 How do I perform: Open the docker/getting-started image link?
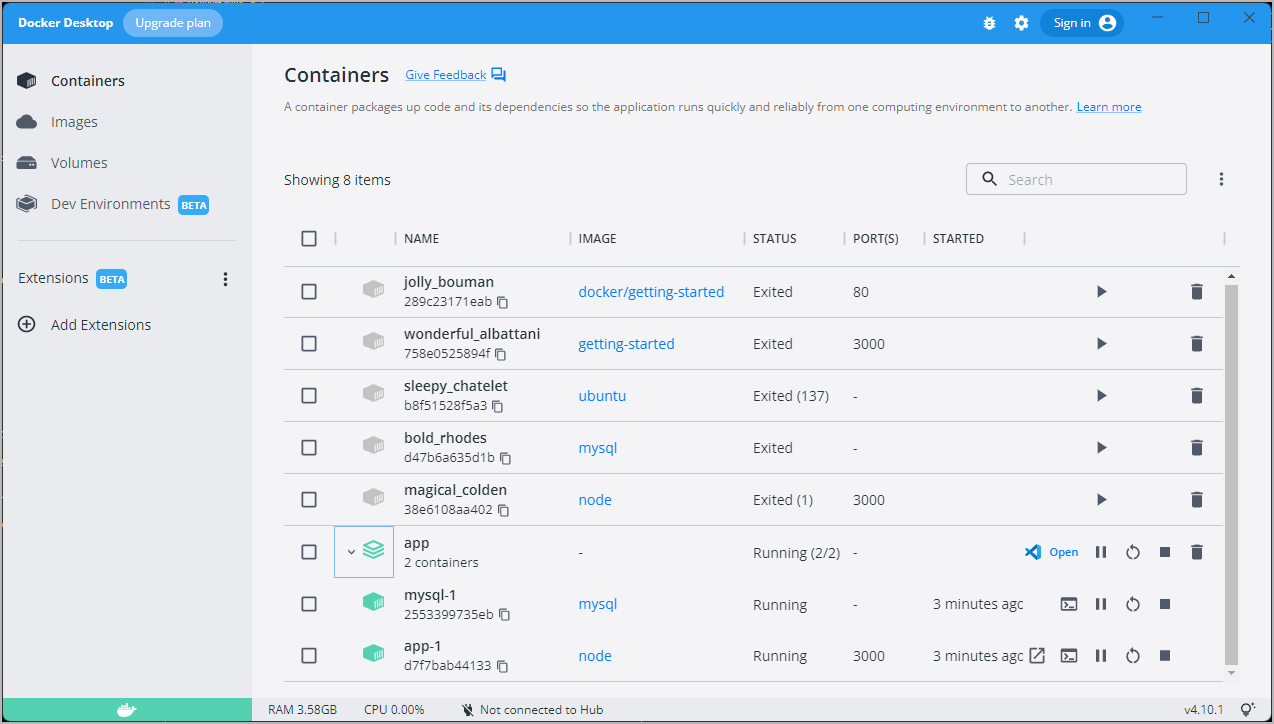[651, 292]
